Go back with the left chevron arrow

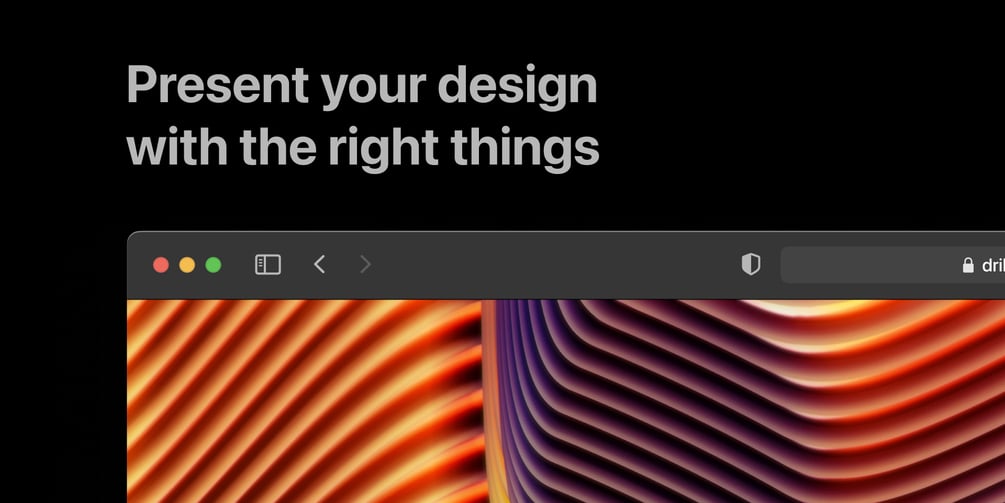point(320,264)
